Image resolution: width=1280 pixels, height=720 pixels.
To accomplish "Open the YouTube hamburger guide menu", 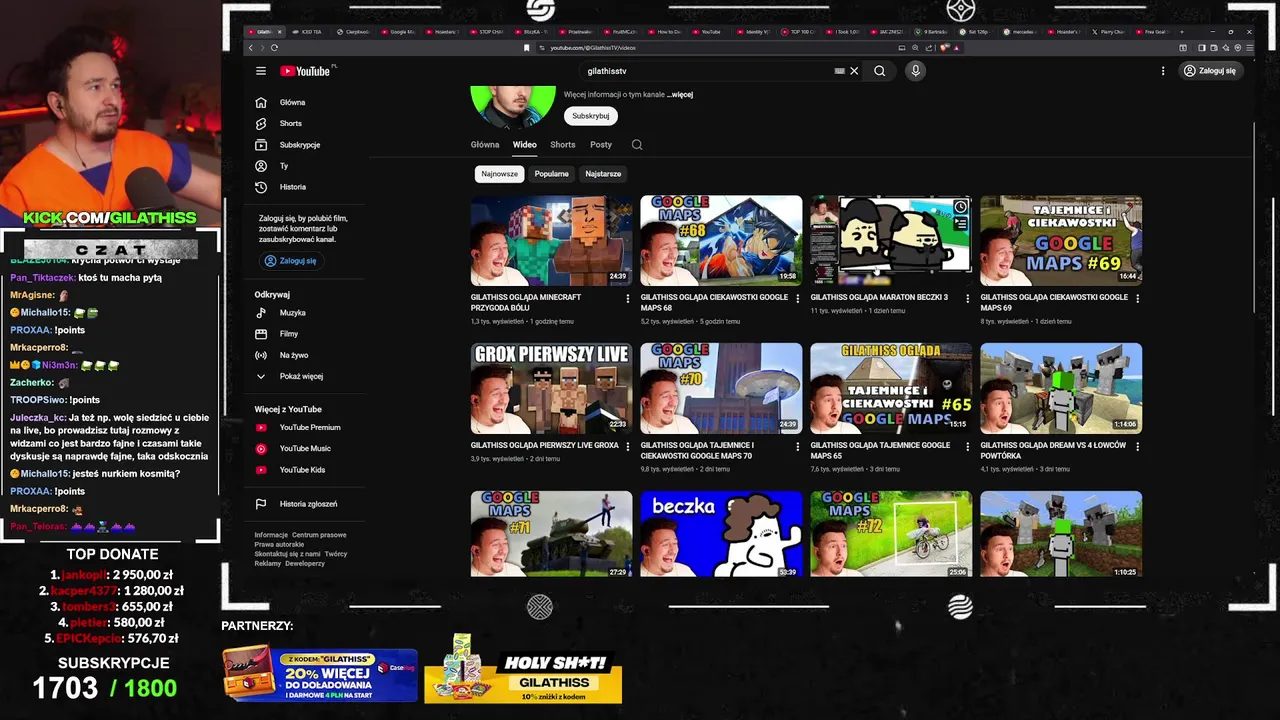I will (x=261, y=71).
